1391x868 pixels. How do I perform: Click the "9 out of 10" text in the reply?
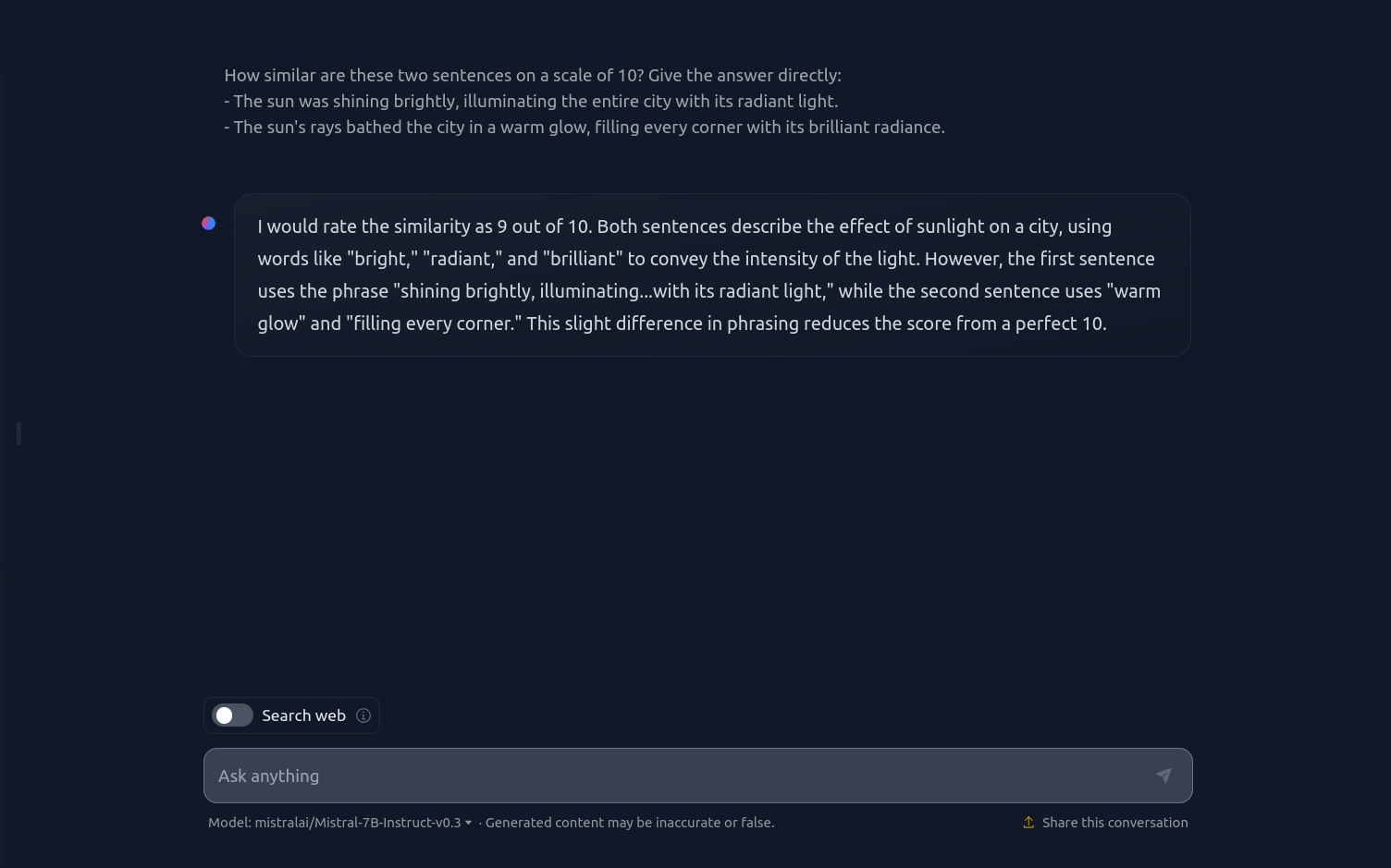point(543,226)
